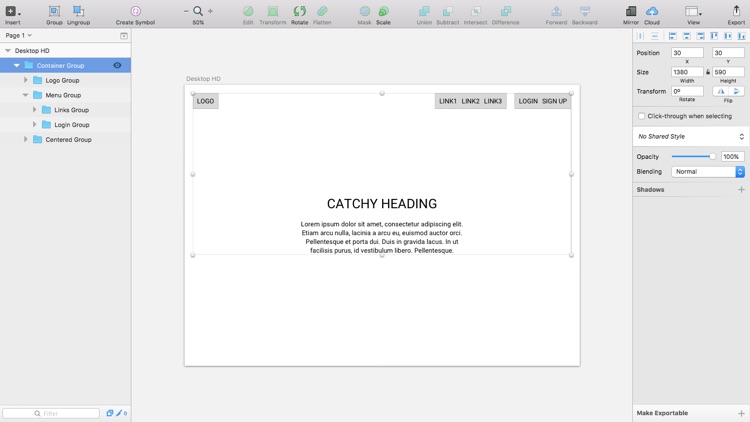Apply the Difference boolean operation
Image resolution: width=750 pixels, height=422 pixels.
click(506, 11)
